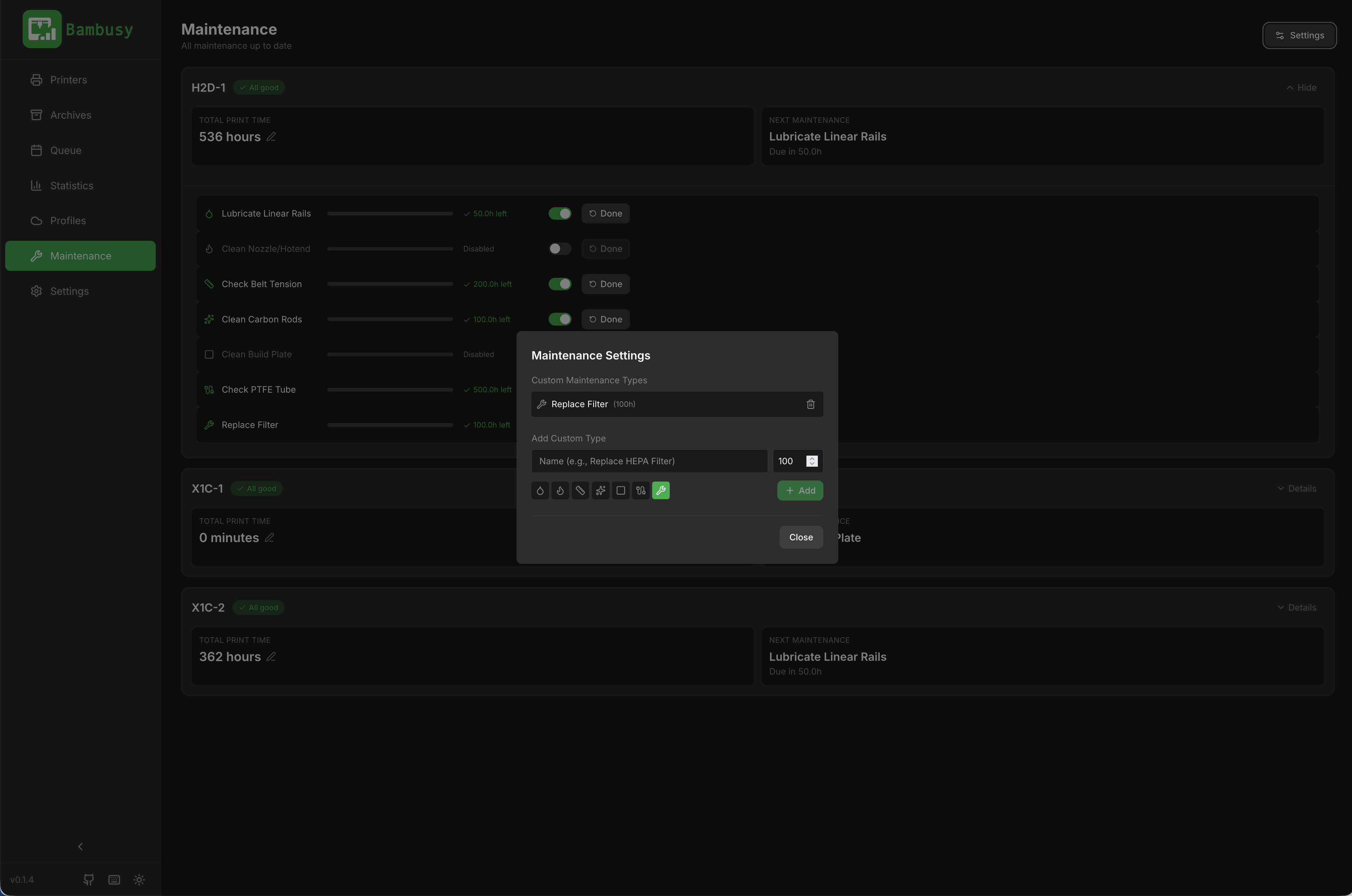Select the green wrench icon in Add Custom Type
The image size is (1352, 896).
660,490
